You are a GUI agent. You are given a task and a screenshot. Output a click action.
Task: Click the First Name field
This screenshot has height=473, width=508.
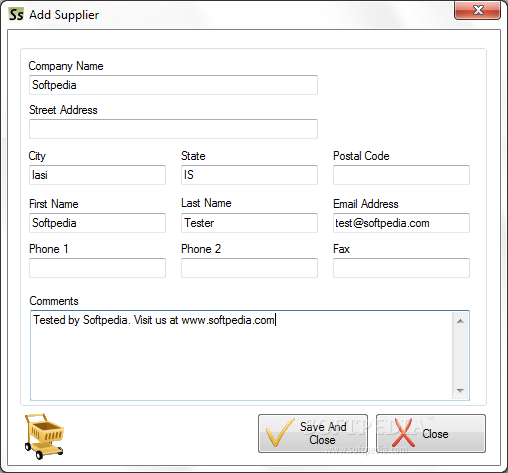(97, 223)
